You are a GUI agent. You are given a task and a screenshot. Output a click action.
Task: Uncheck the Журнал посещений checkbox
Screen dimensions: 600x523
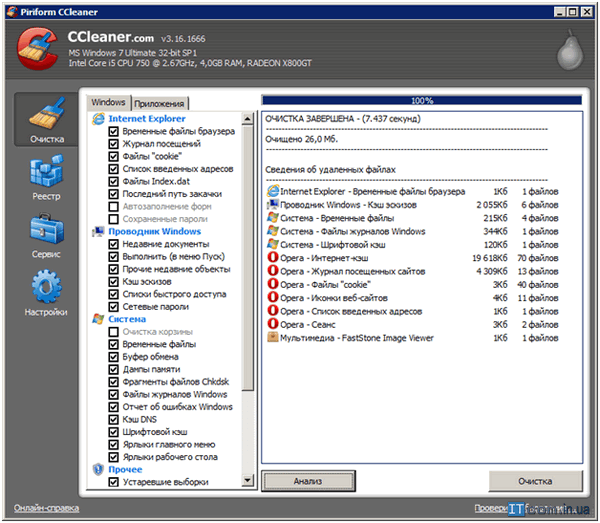click(114, 144)
